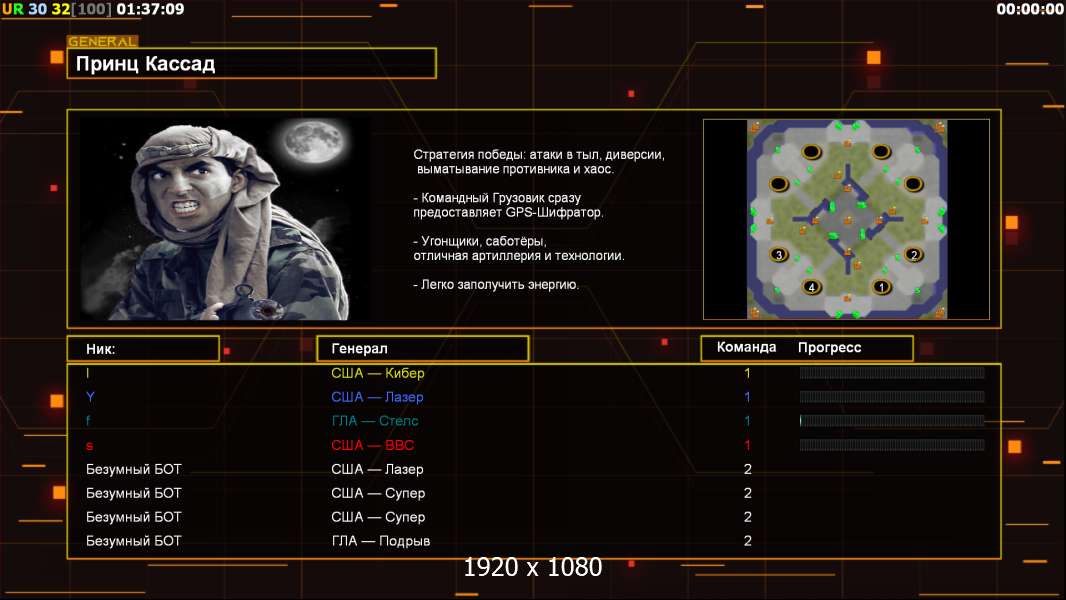Viewport: 1066px width, 600px height.
Task: Click the loading progress bar for 'США — ВВС'
Action: (x=892, y=445)
